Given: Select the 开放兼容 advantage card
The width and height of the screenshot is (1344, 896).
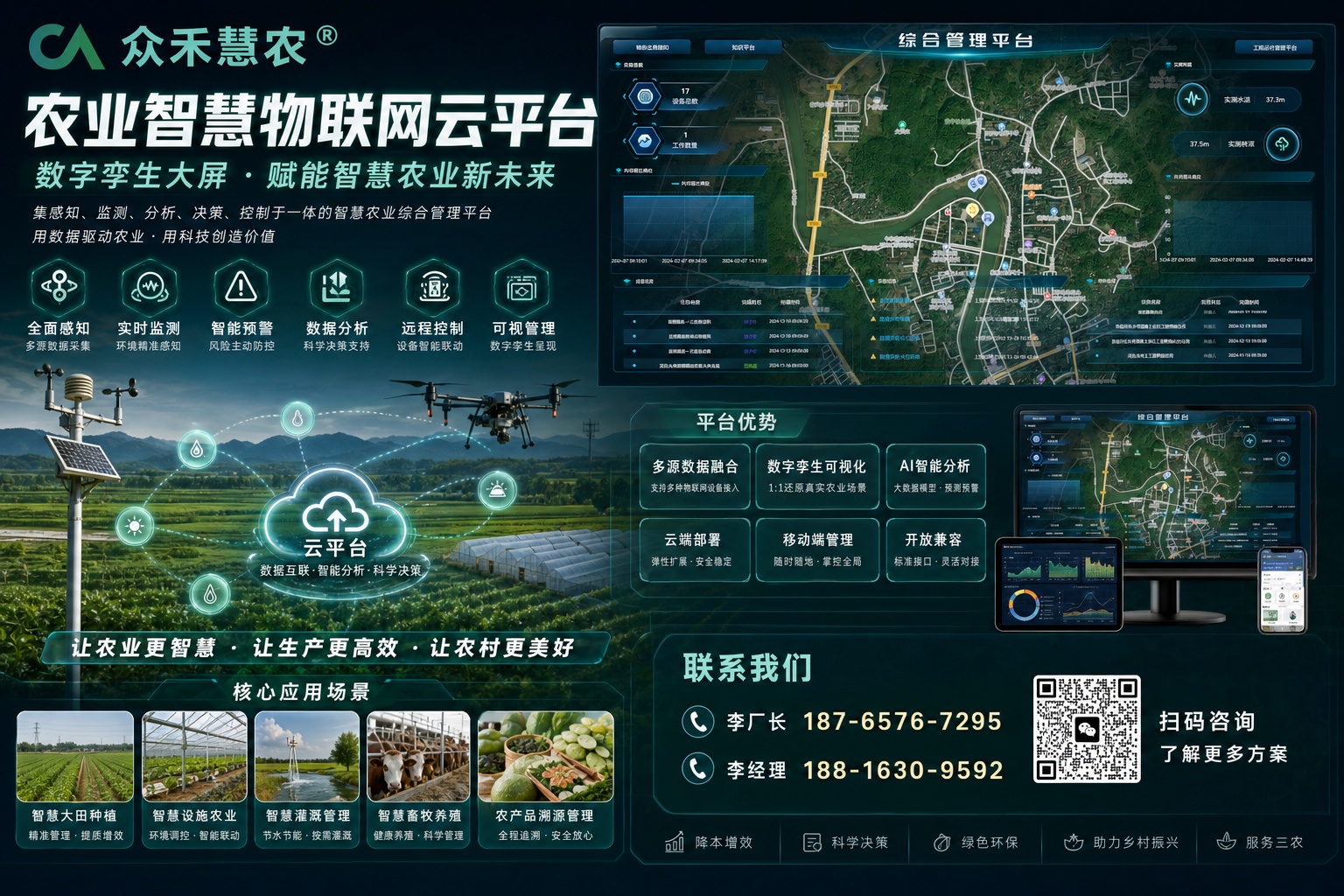Looking at the screenshot, I should coord(935,549).
